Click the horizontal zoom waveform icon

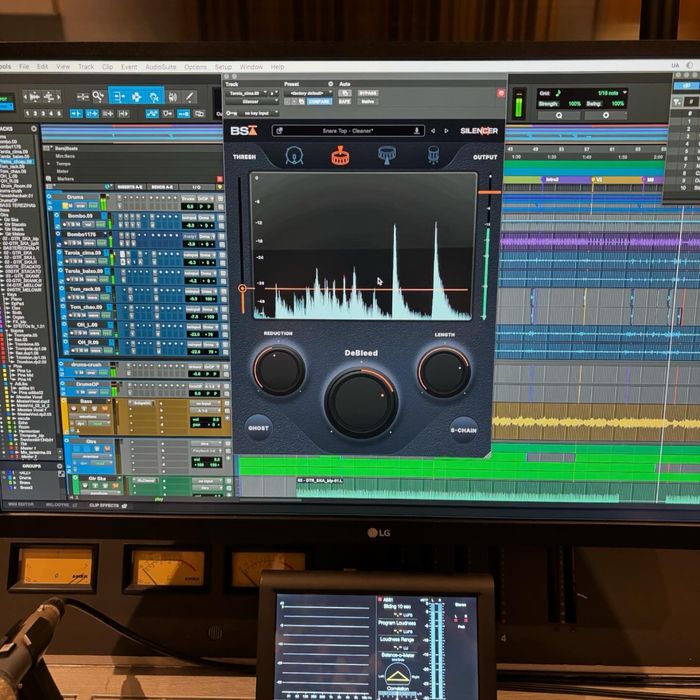(x=34, y=96)
